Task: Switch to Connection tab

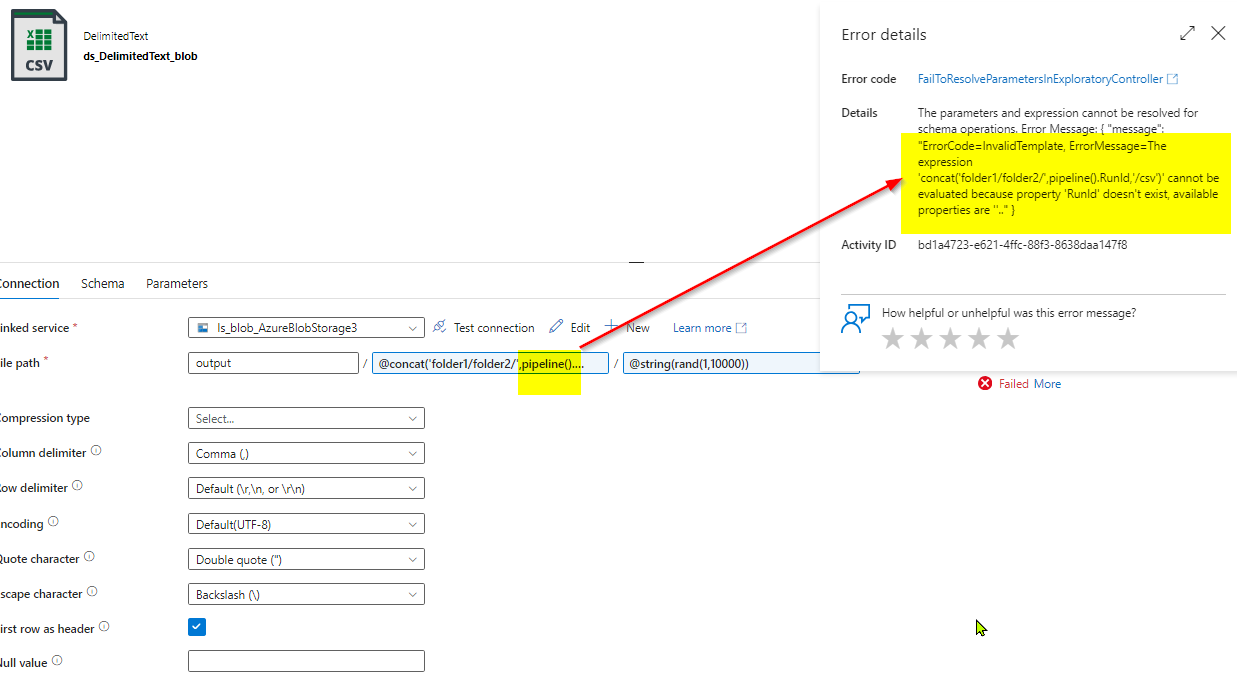Action: [x=29, y=284]
